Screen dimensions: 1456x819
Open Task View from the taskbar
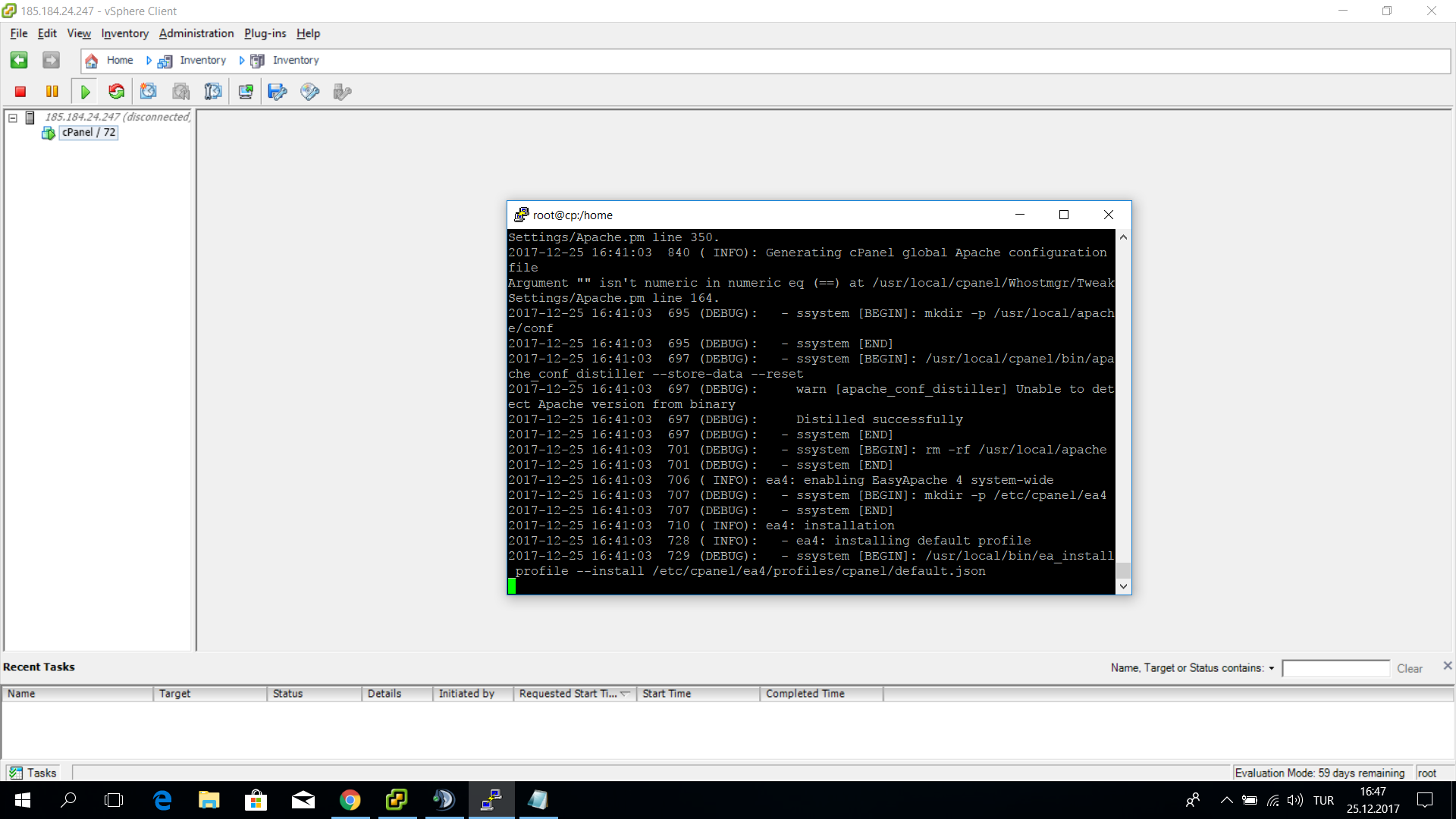[x=114, y=800]
